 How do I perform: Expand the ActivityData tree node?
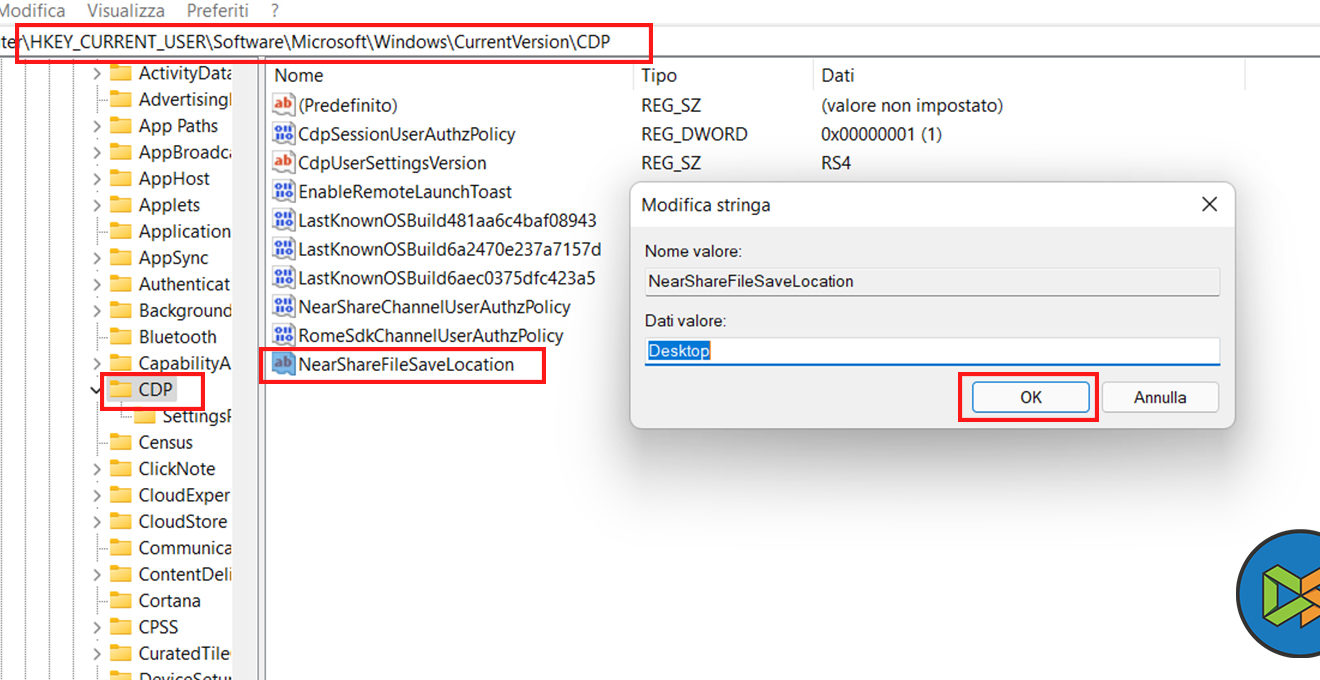97,73
